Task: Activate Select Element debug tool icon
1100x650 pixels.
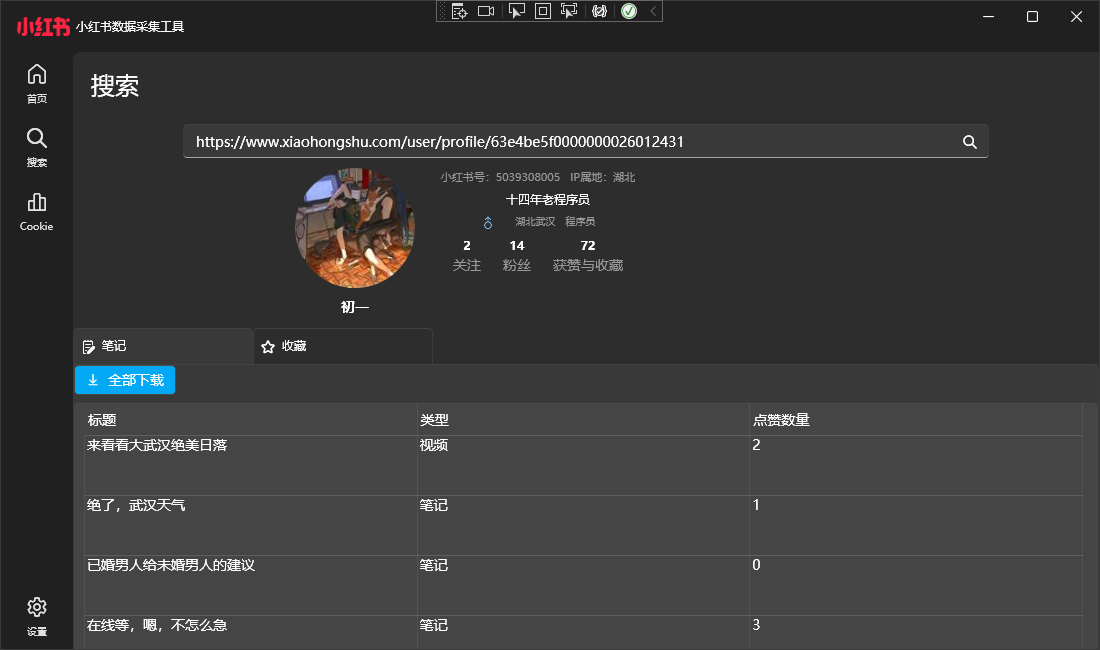Action: point(516,11)
